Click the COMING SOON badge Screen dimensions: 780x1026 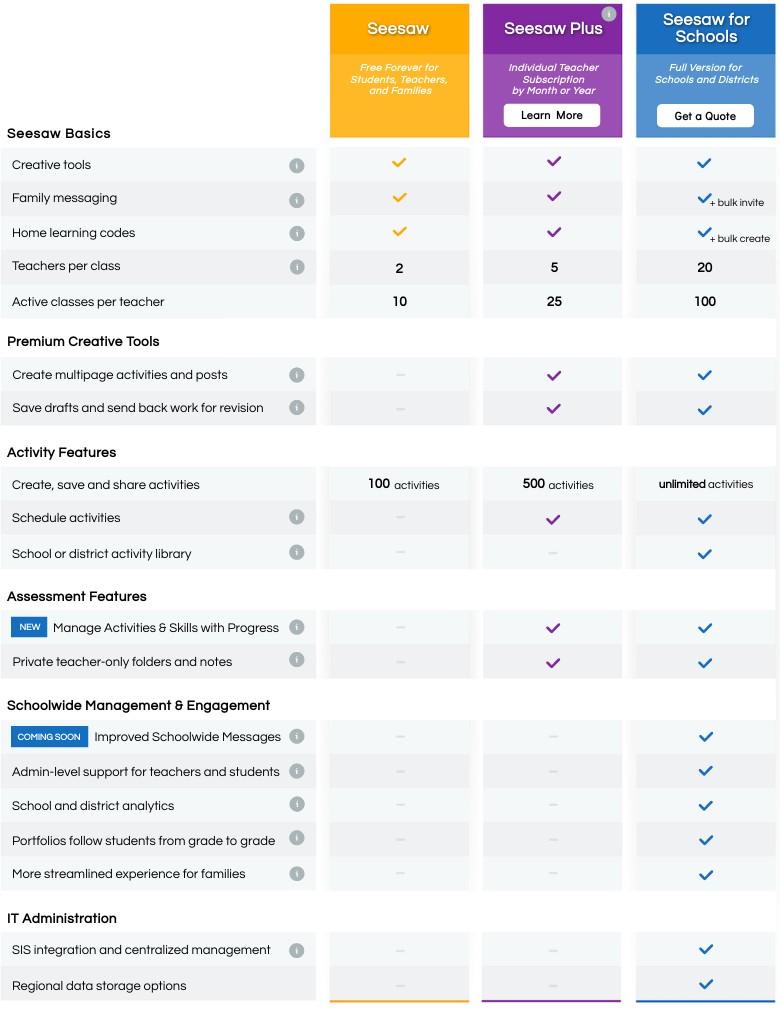point(49,737)
